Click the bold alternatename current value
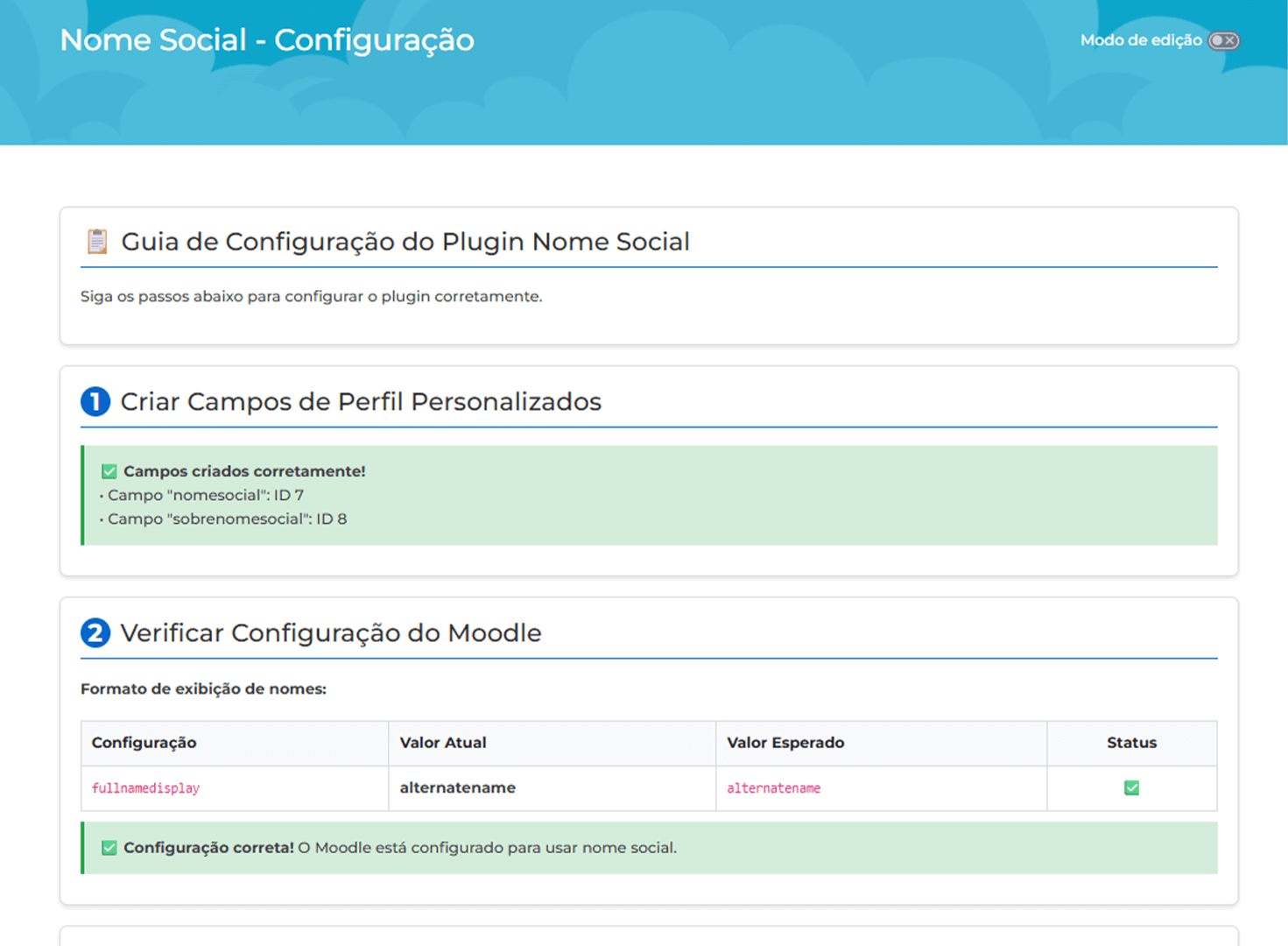 coord(457,787)
